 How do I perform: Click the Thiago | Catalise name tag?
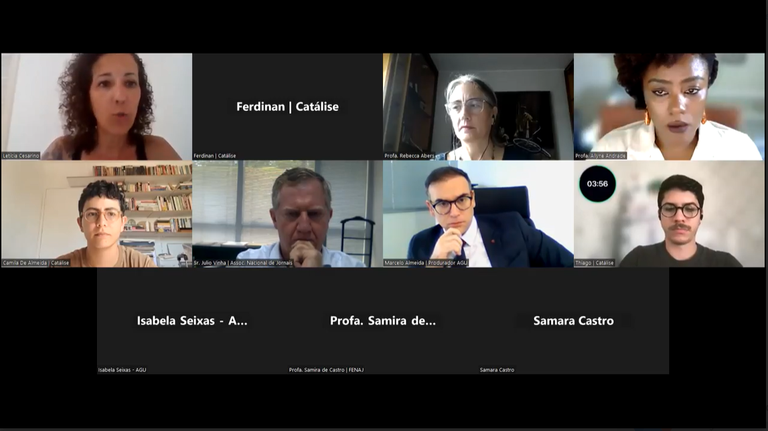(594, 263)
